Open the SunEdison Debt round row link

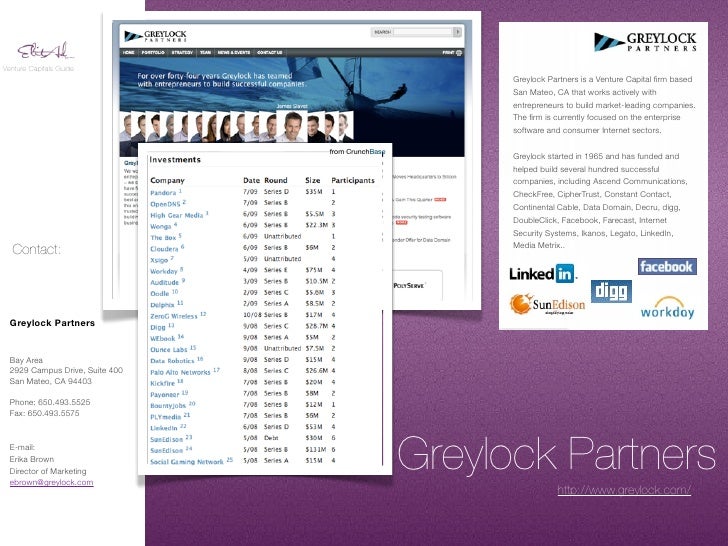pyautogui.click(x=166, y=439)
